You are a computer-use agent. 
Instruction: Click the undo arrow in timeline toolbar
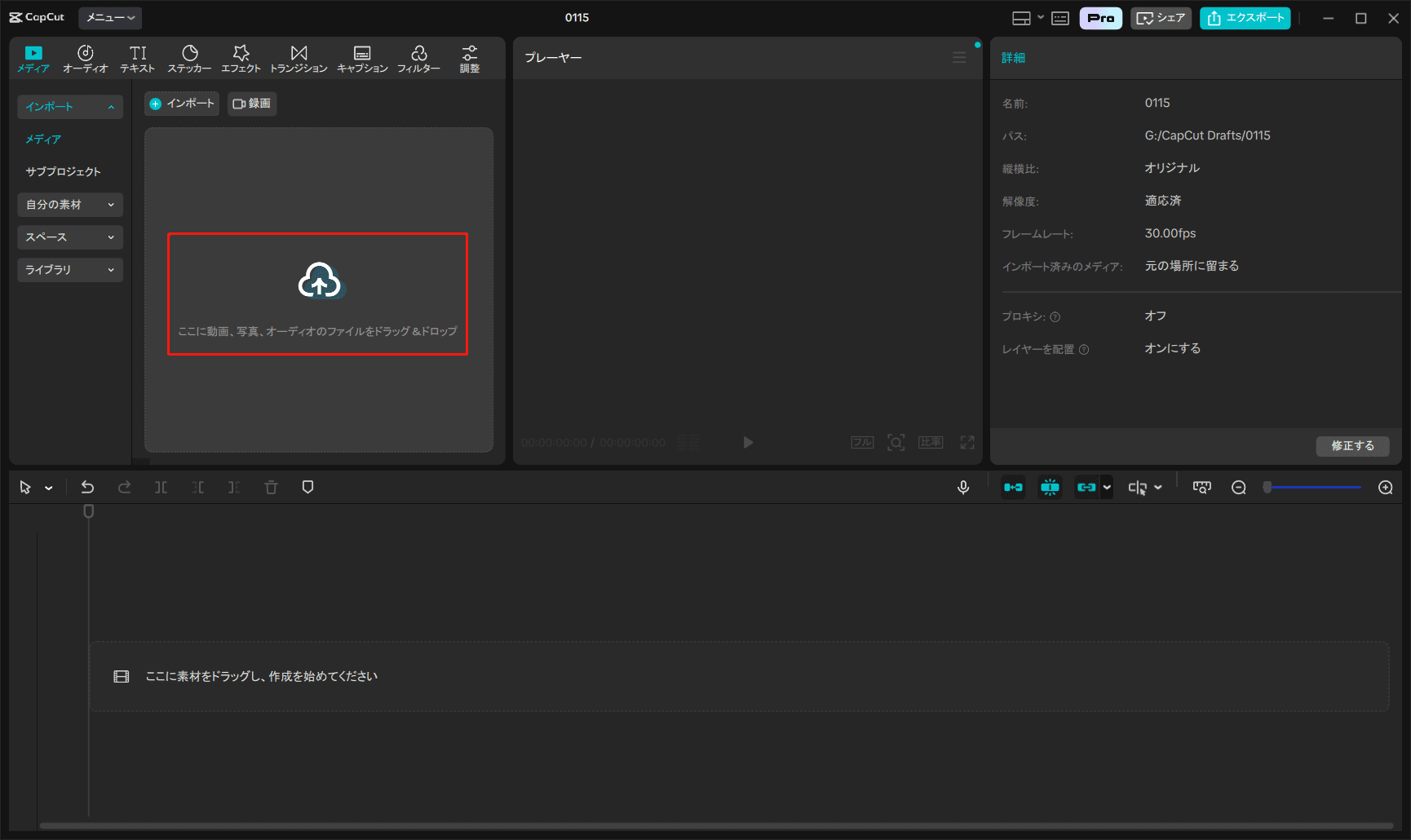point(87,488)
